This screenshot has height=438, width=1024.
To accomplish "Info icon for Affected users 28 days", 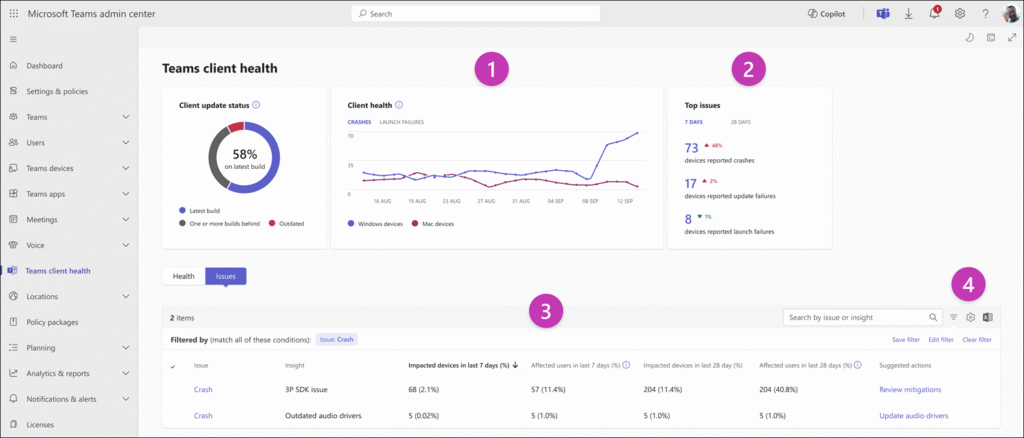I will [x=858, y=366].
